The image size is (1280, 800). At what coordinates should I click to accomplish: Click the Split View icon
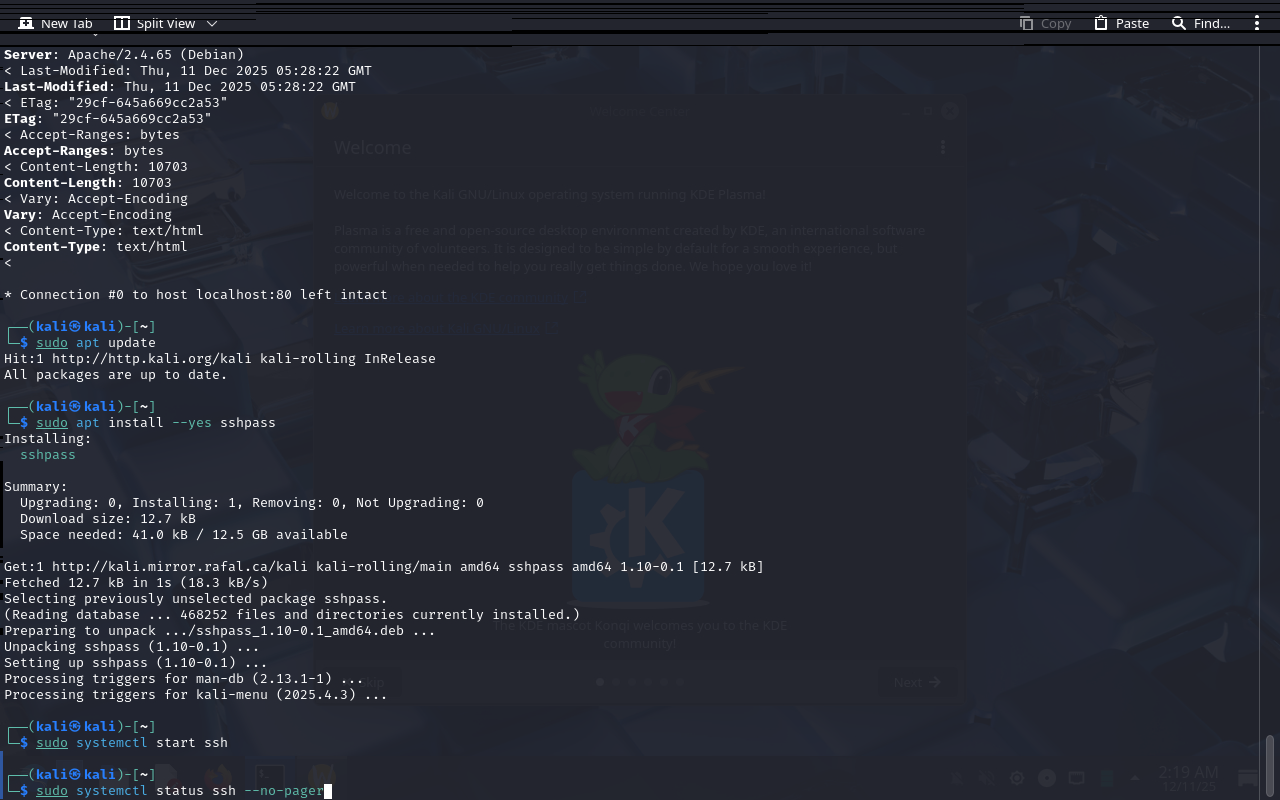tap(122, 23)
